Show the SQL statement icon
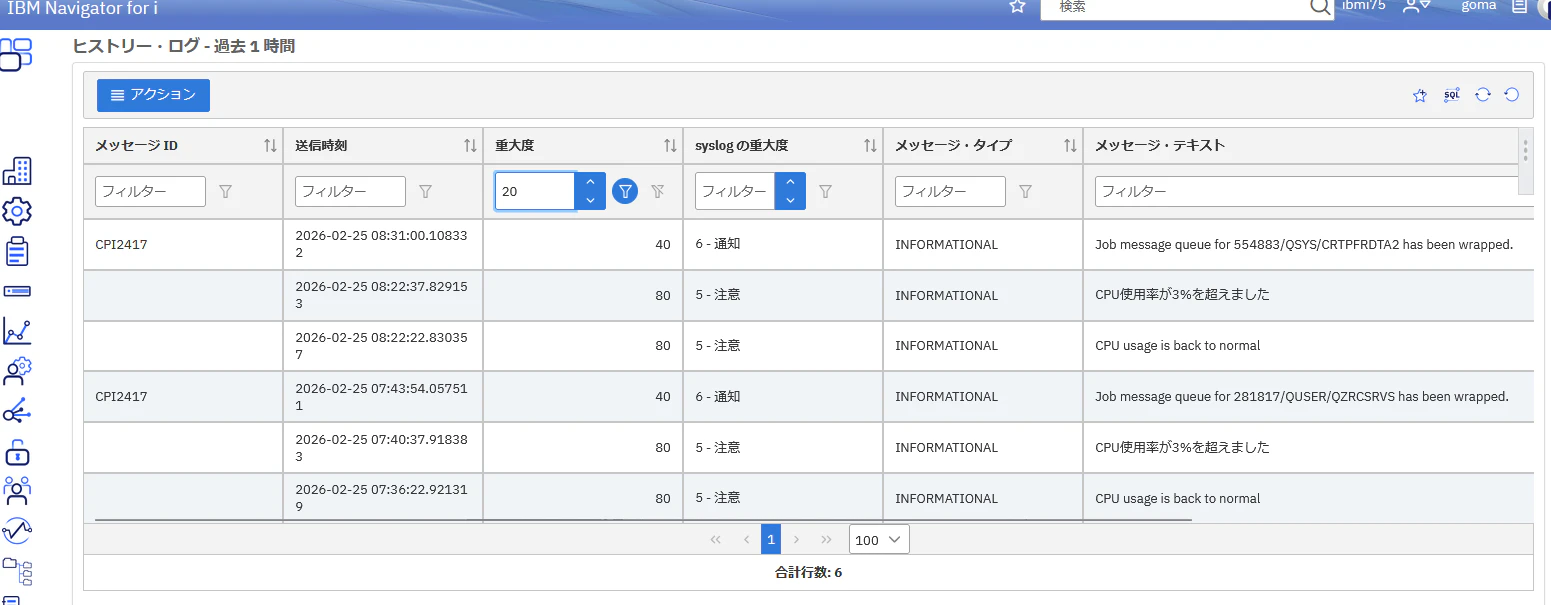 coord(1452,95)
